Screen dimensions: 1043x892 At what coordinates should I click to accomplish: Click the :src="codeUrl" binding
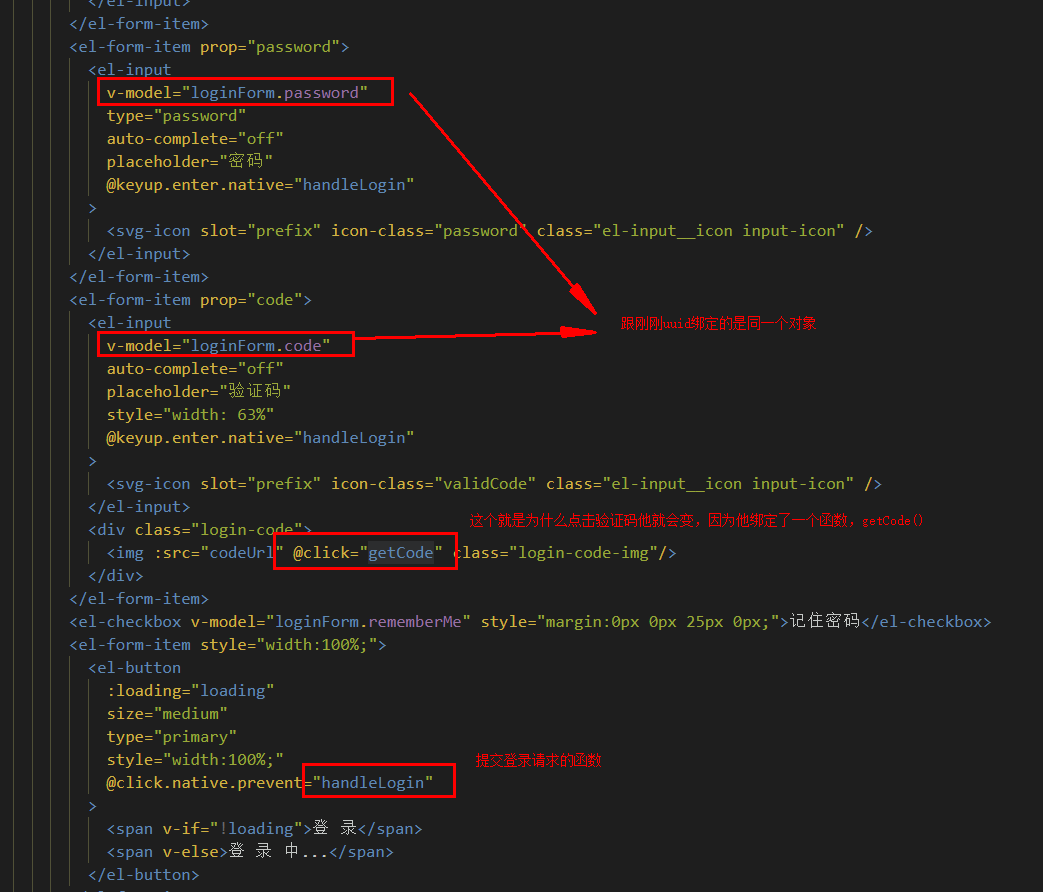click(219, 553)
